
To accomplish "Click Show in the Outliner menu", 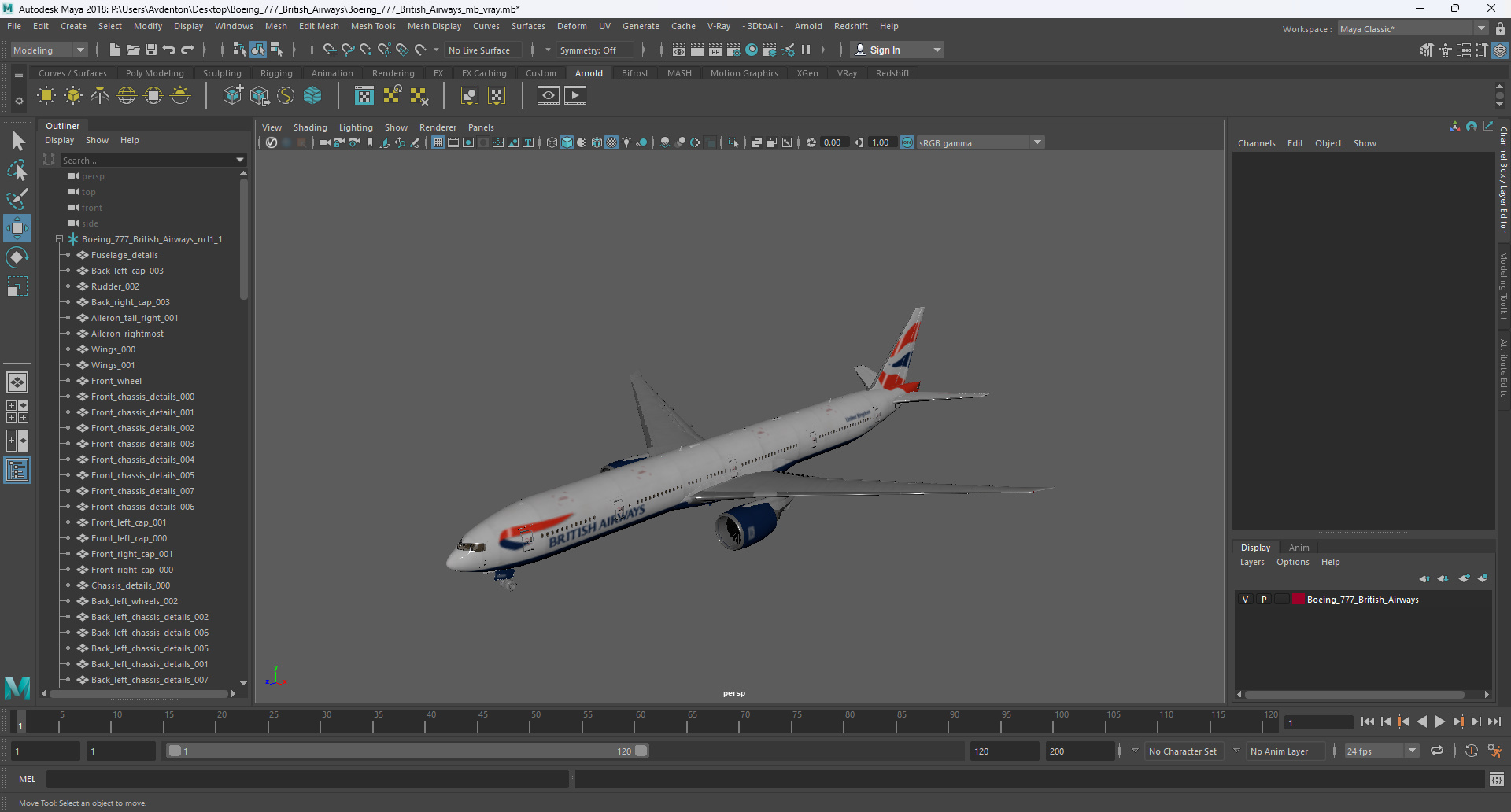I will 97,140.
